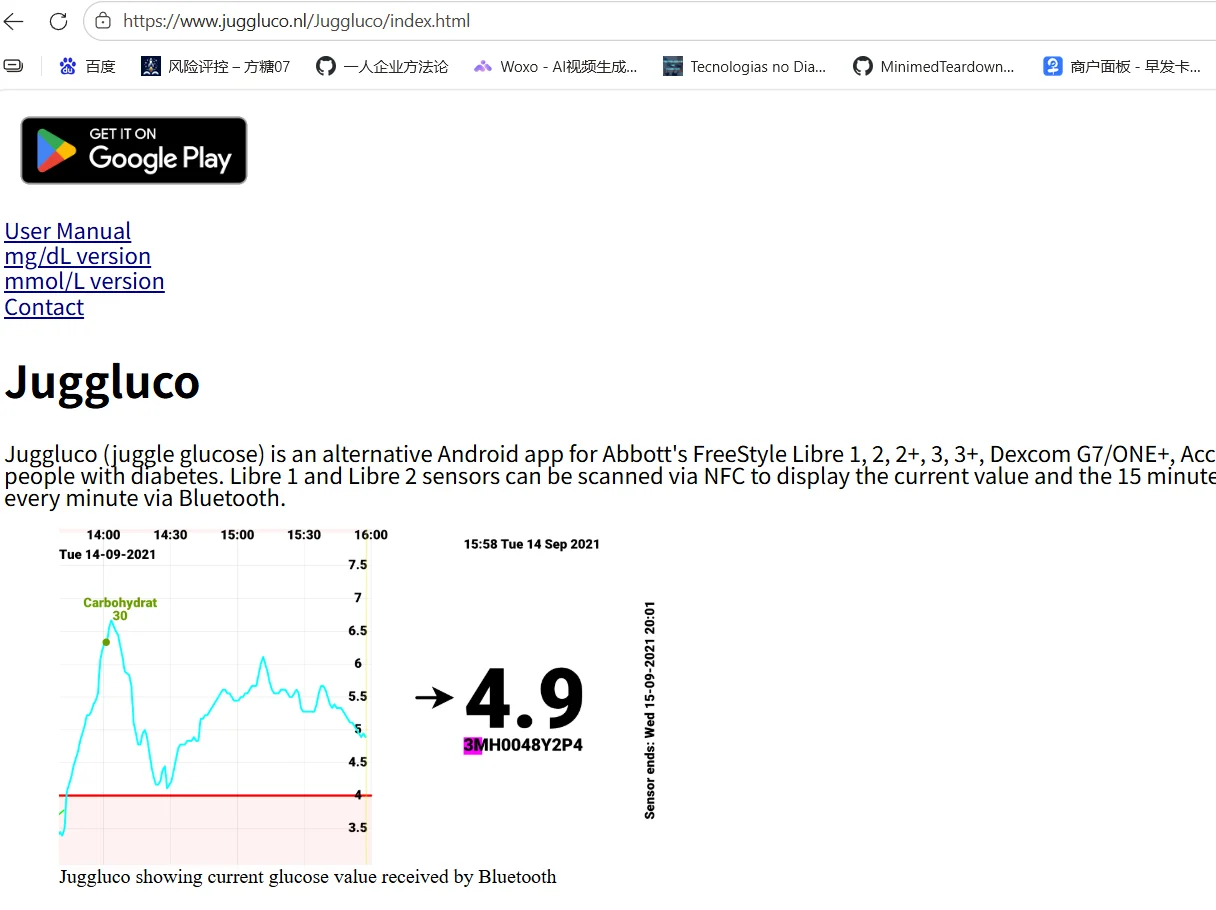Open the Contact link
Image resolution: width=1216 pixels, height=910 pixels.
44,307
